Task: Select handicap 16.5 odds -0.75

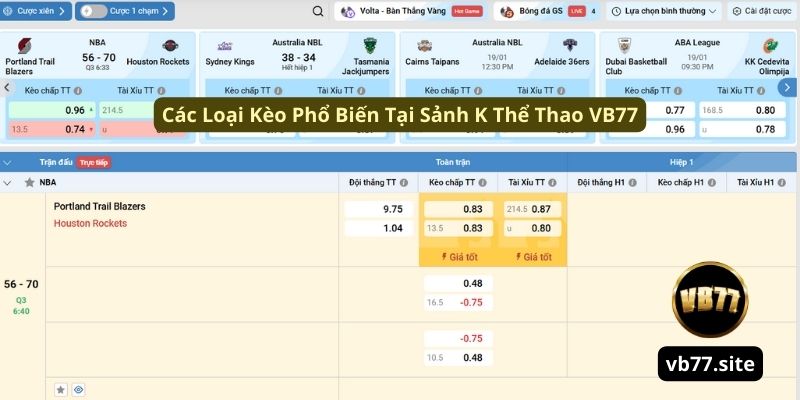Action: 459,303
